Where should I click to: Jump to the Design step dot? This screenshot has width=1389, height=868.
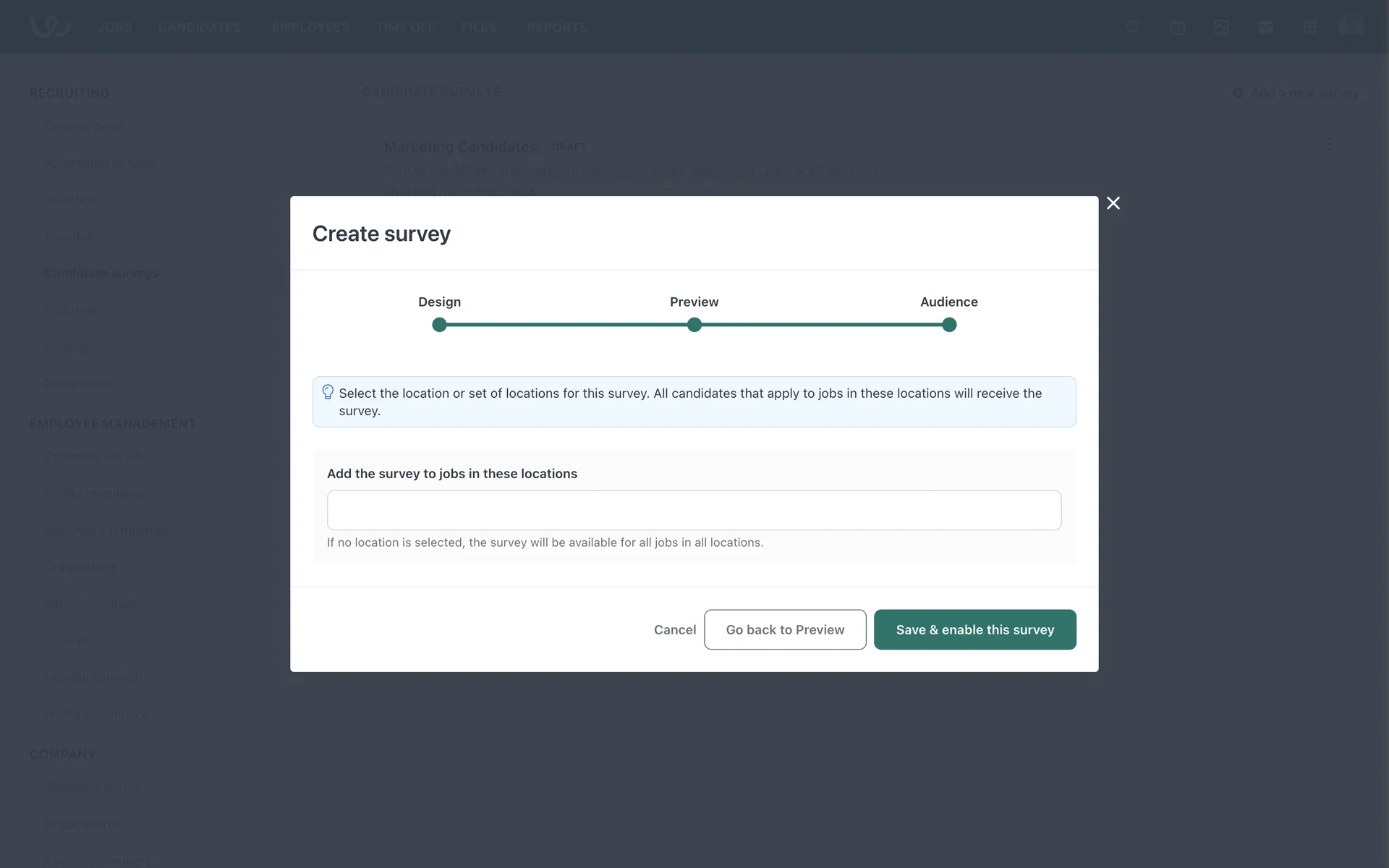439,325
